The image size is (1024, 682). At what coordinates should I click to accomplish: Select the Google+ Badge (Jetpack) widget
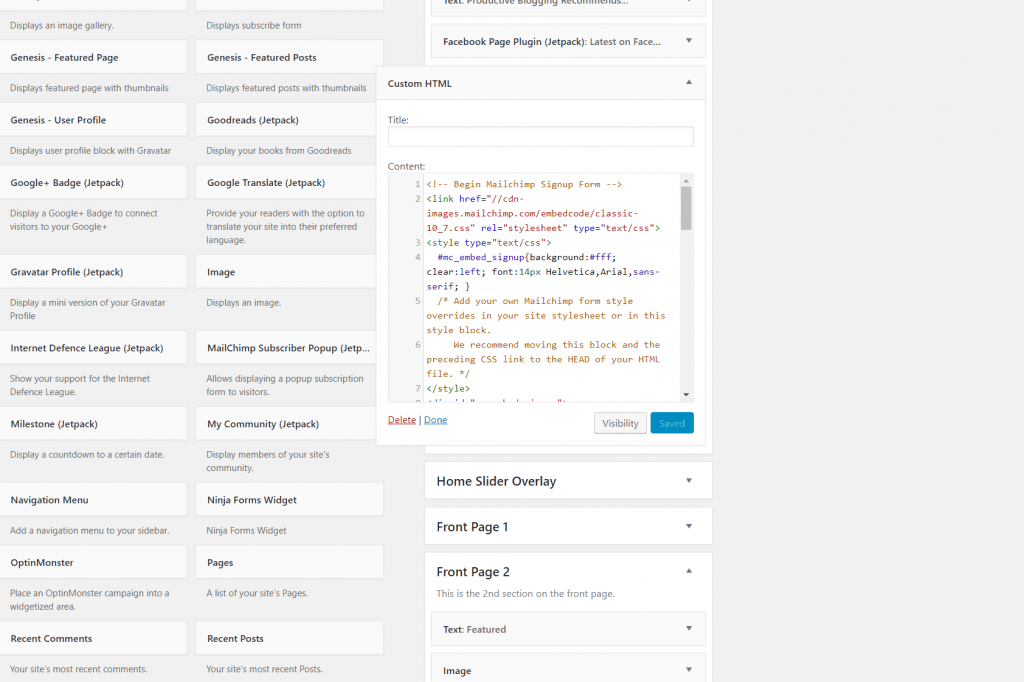pyautogui.click(x=93, y=183)
